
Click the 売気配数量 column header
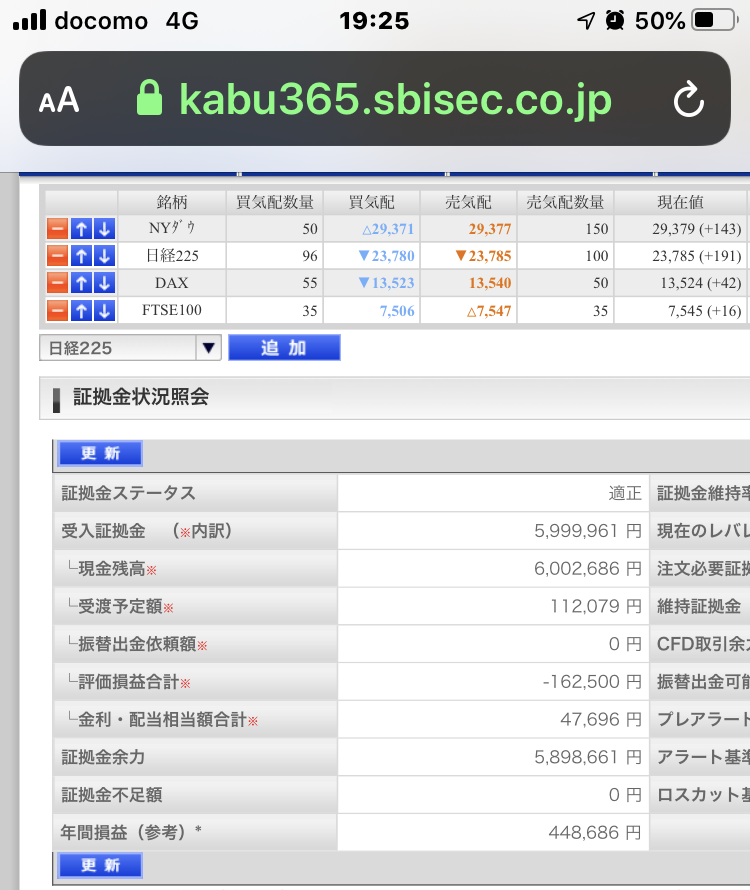tap(565, 202)
